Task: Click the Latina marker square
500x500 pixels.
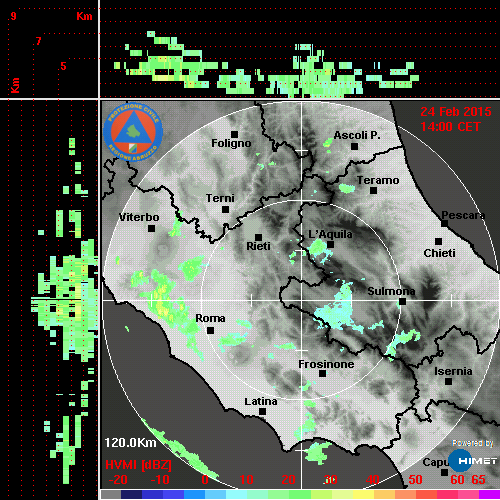Action: click(x=263, y=412)
